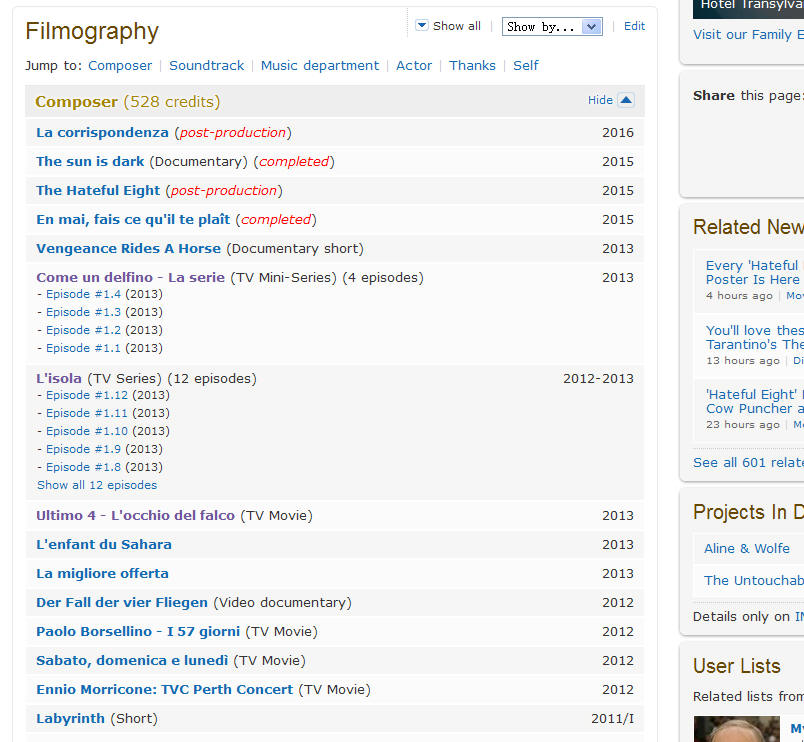Open Paolo Borsellino - I 57 giorni
The height and width of the screenshot is (742, 804).
click(138, 631)
